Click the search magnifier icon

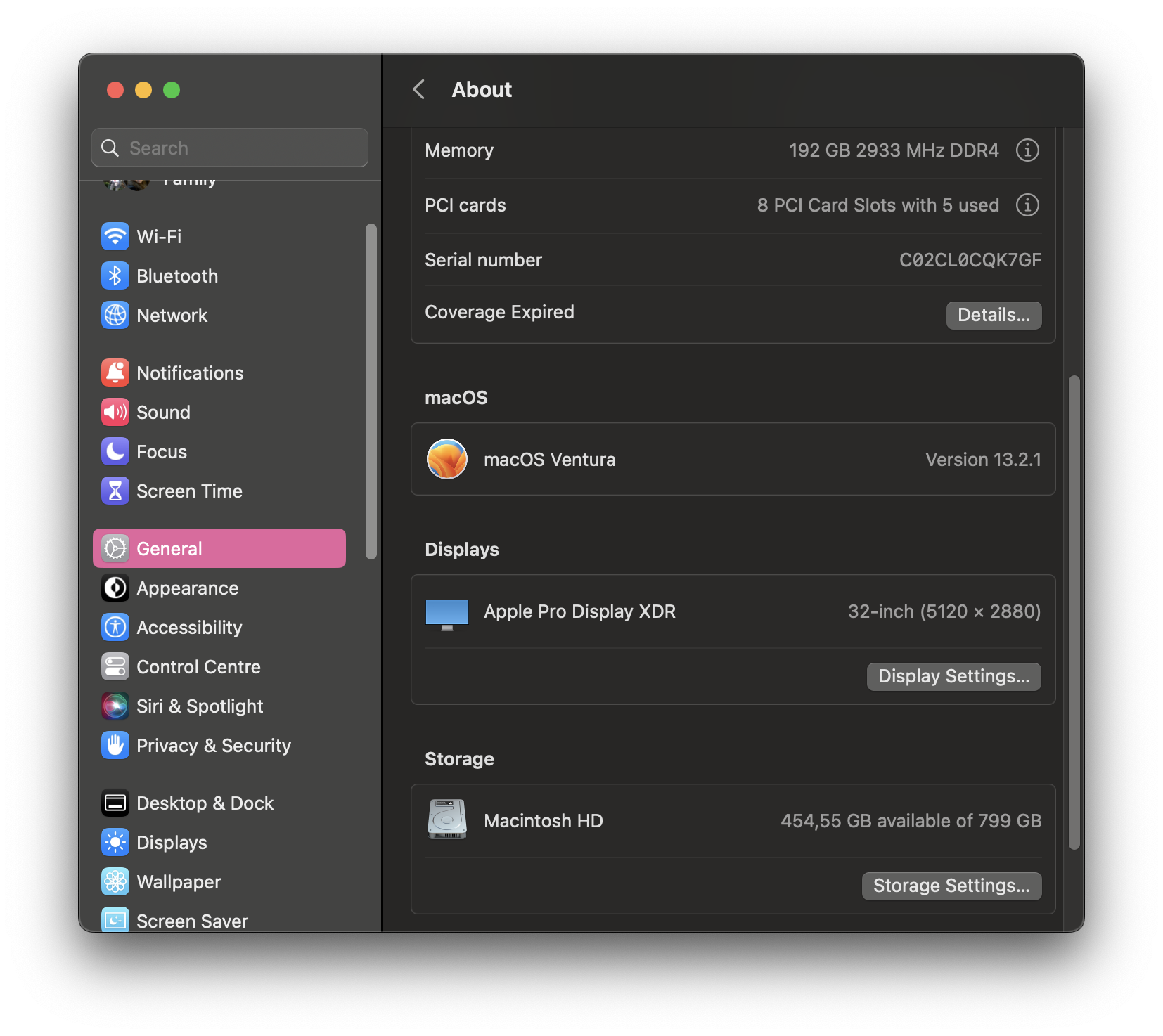pyautogui.click(x=110, y=148)
